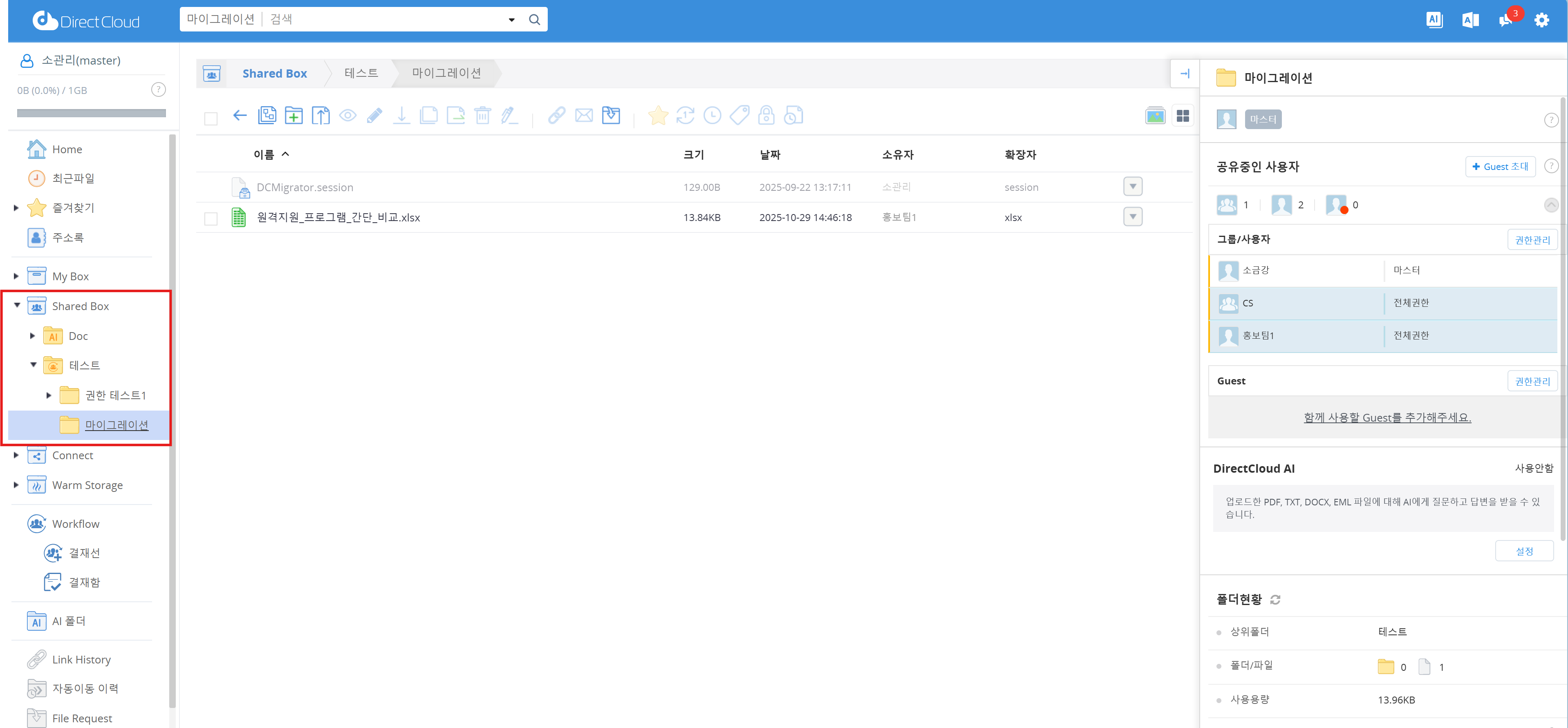Expand the My Box tree node
The height and width of the screenshot is (728, 1568).
point(16,277)
